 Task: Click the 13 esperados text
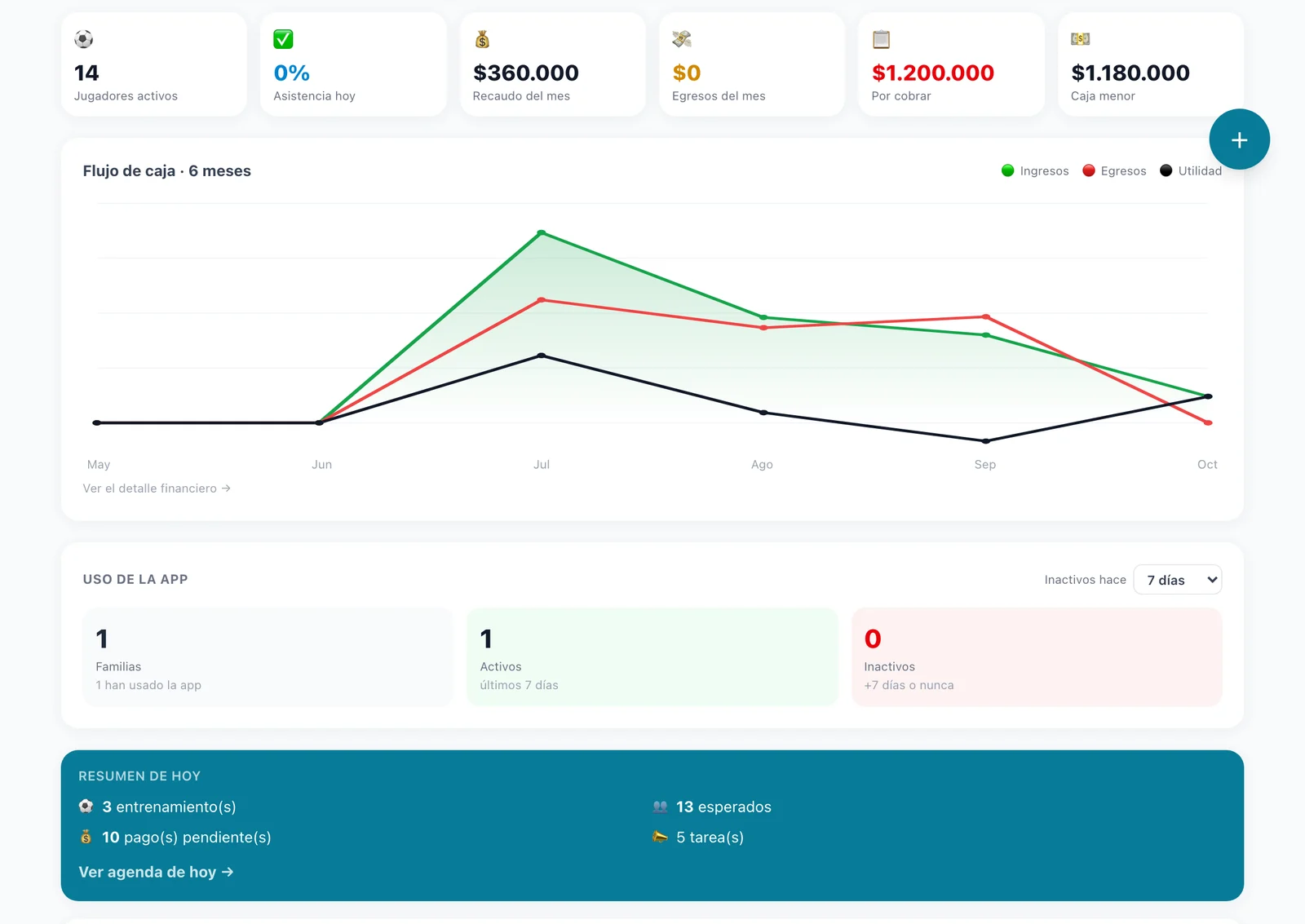click(723, 807)
